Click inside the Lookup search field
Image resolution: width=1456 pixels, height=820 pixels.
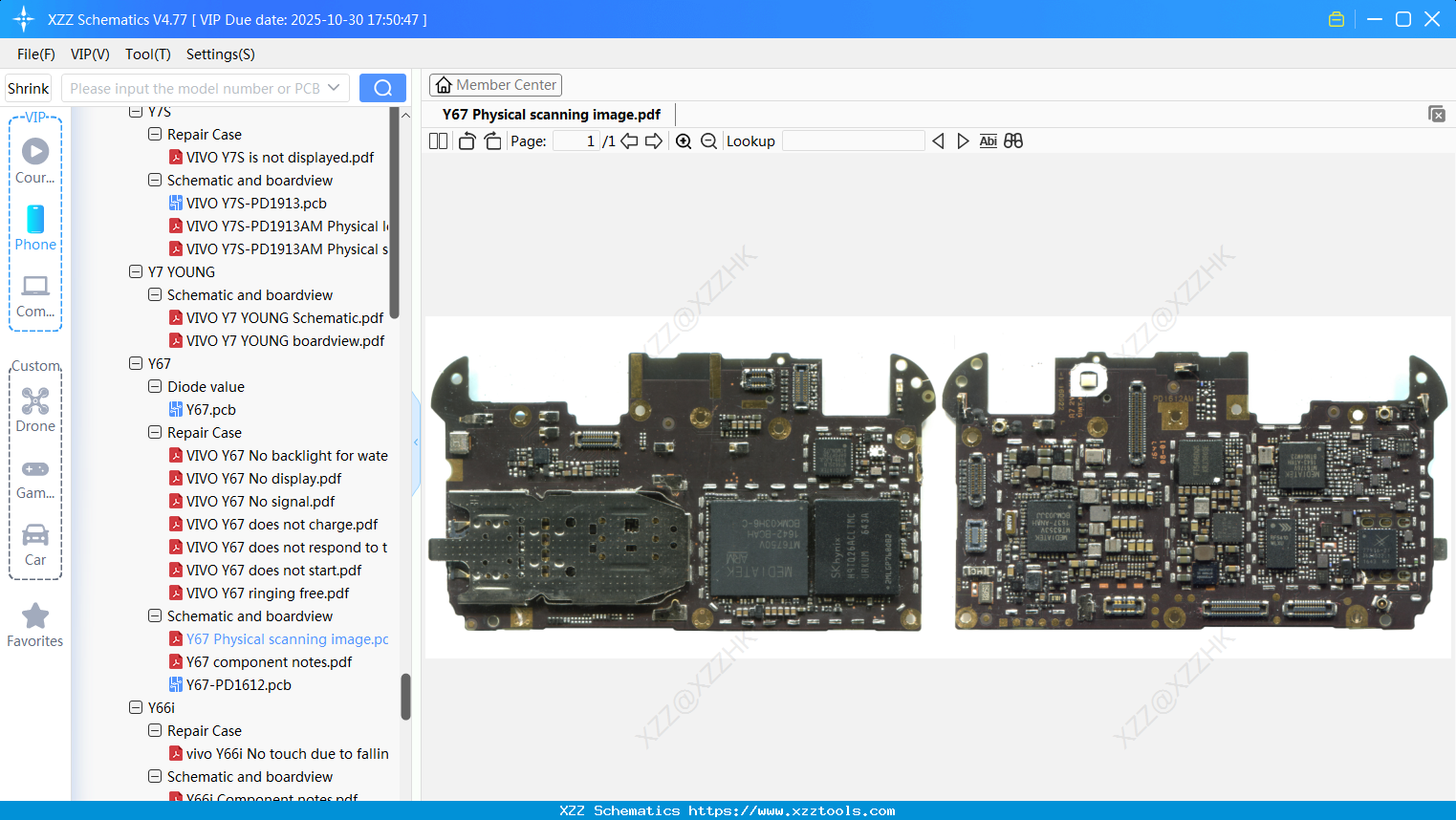(x=853, y=140)
